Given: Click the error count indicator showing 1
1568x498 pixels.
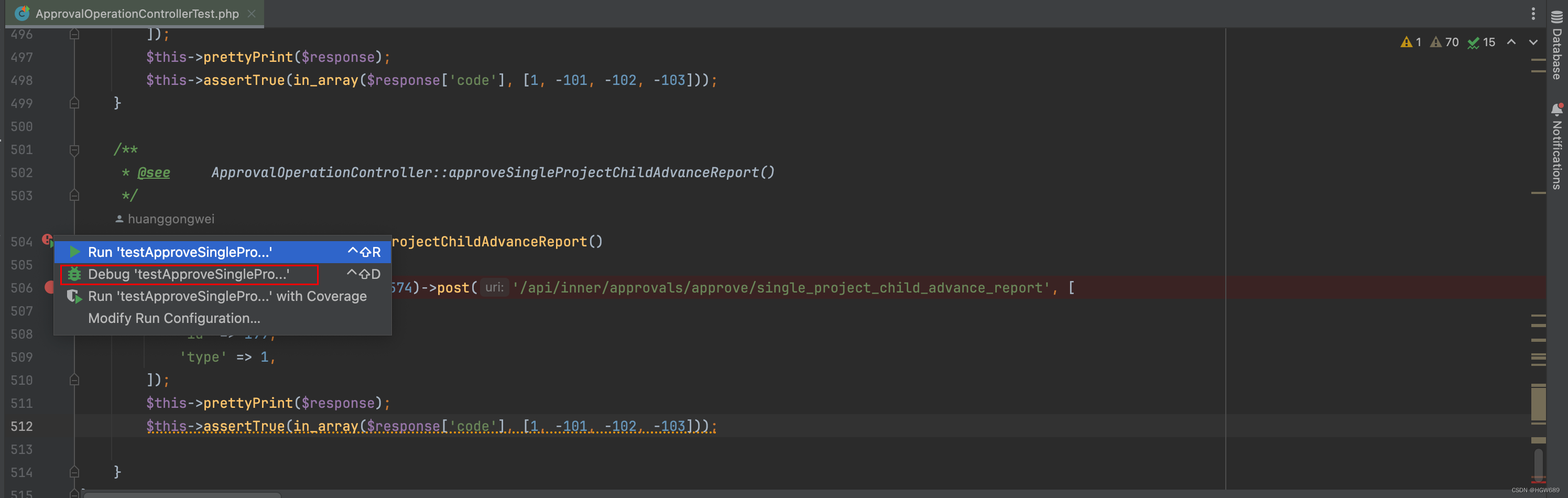Looking at the screenshot, I should (1411, 42).
